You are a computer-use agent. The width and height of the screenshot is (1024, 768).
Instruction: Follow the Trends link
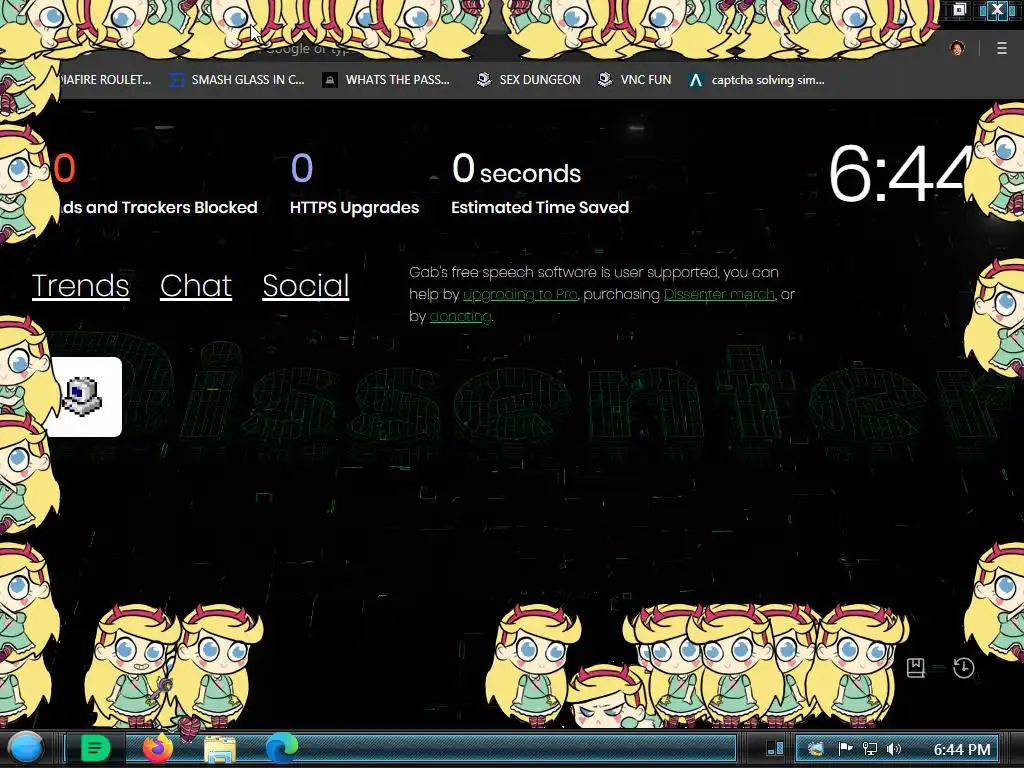[x=81, y=286]
